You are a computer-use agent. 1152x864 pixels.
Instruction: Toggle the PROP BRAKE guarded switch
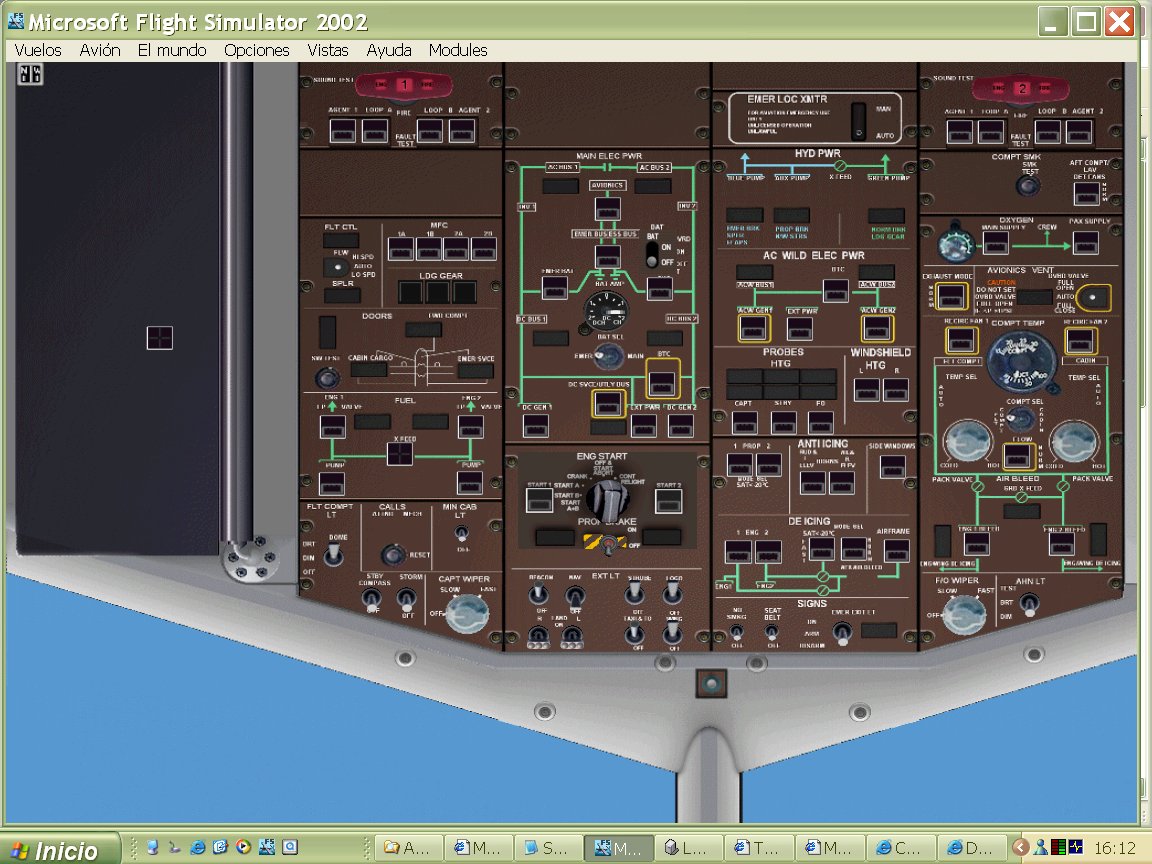[608, 544]
